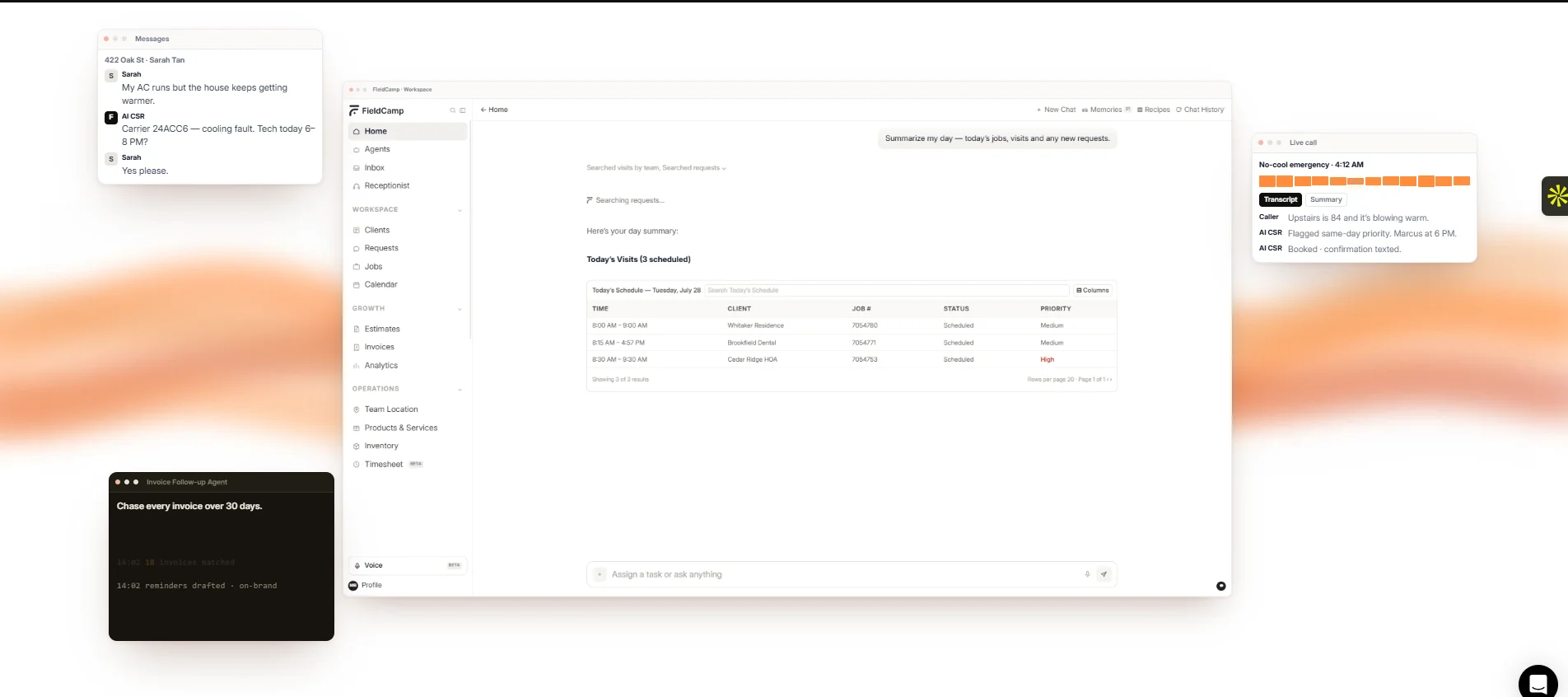Open the Voice BETA button in sidebar

tap(408, 565)
